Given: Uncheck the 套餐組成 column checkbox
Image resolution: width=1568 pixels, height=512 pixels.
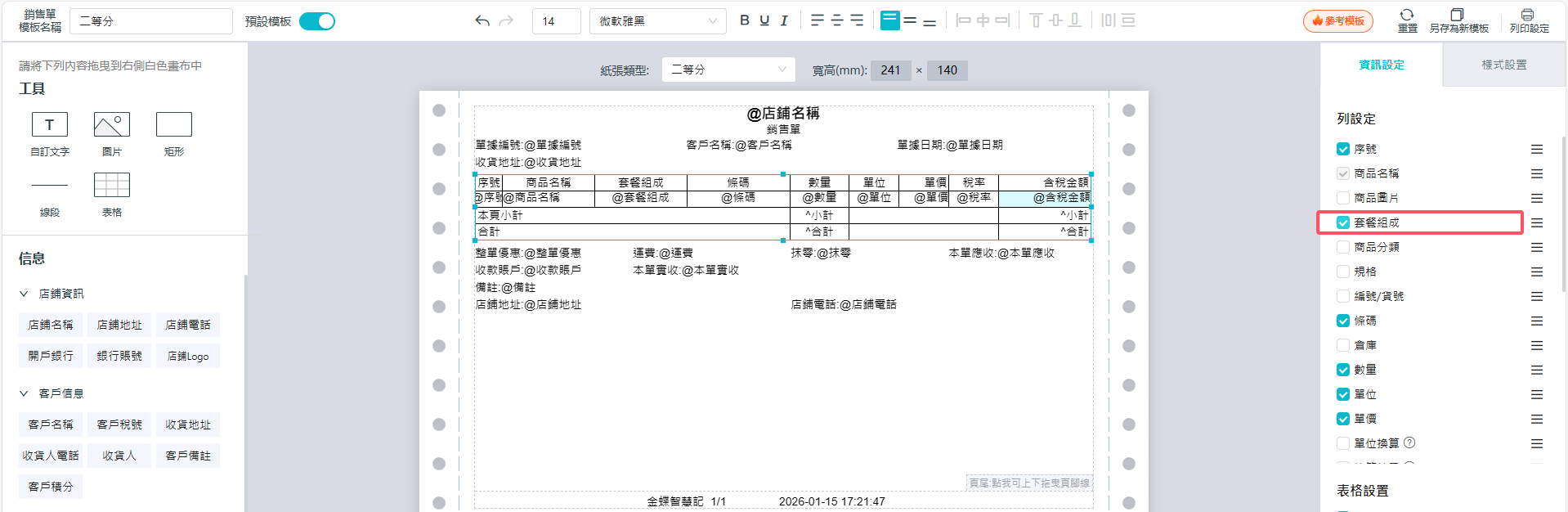Looking at the screenshot, I should [1343, 222].
